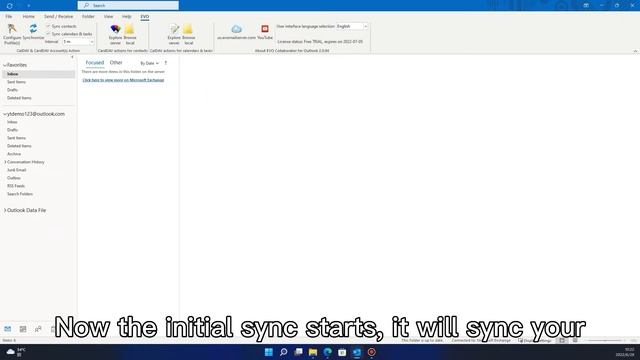Browse local folder for CardDAV contacts
Image resolution: width=640 pixels, height=360 pixels.
pyautogui.click(x=130, y=34)
